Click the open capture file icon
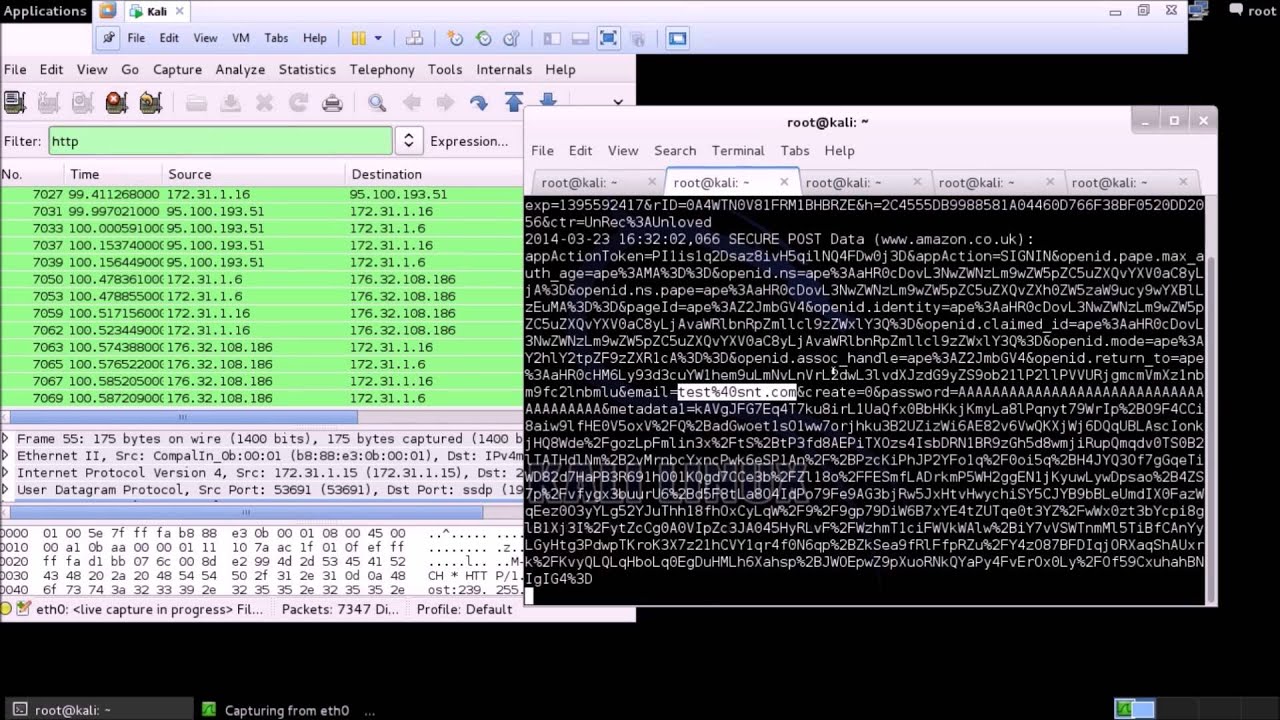 click(196, 102)
